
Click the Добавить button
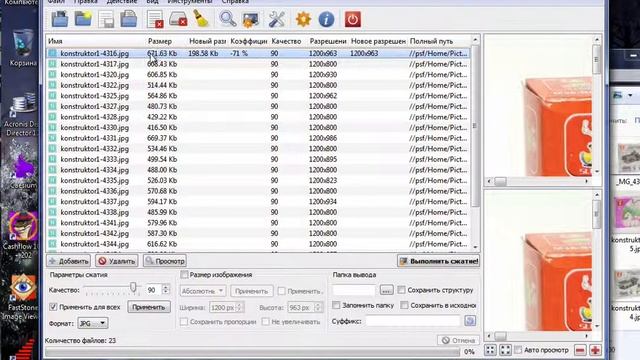(x=69, y=261)
